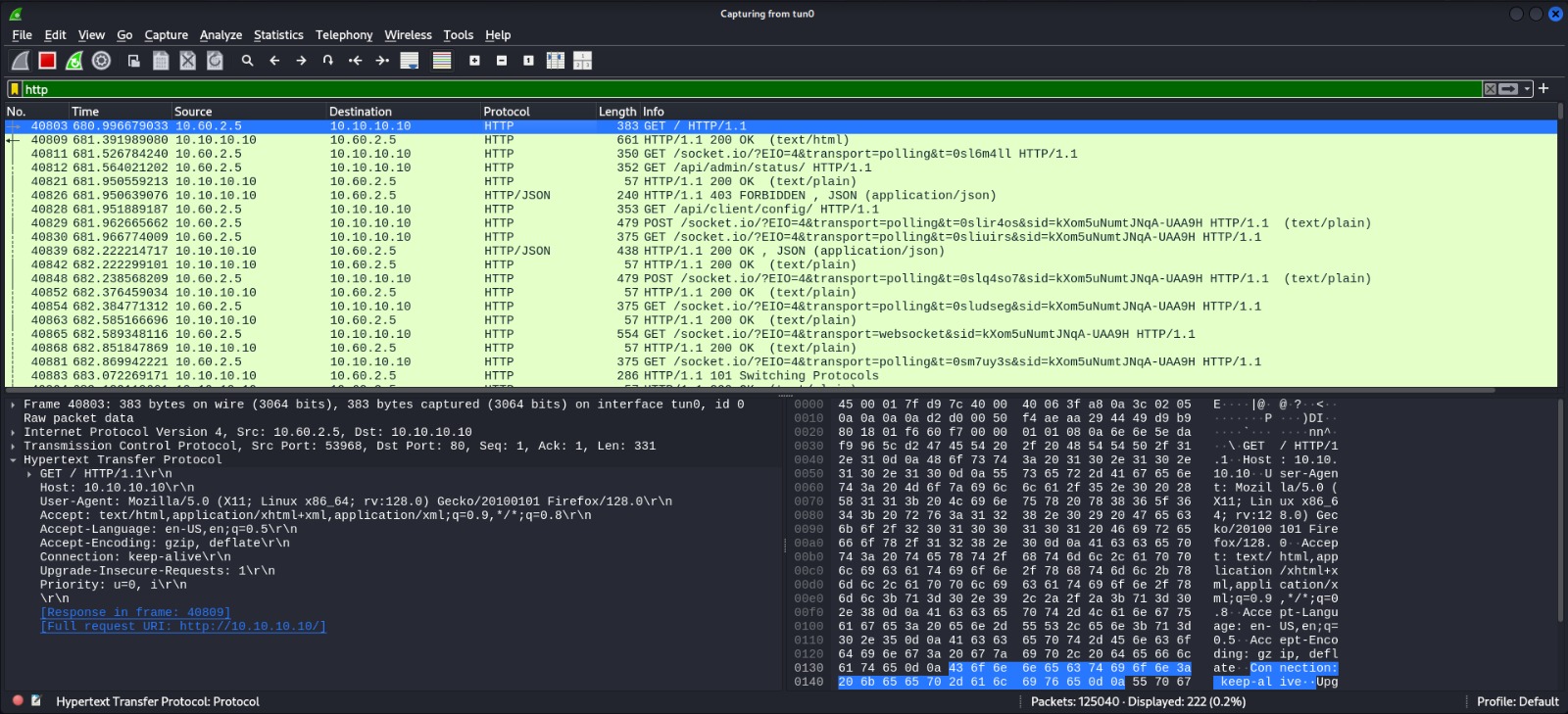Open the Analyze menu

coord(220,35)
